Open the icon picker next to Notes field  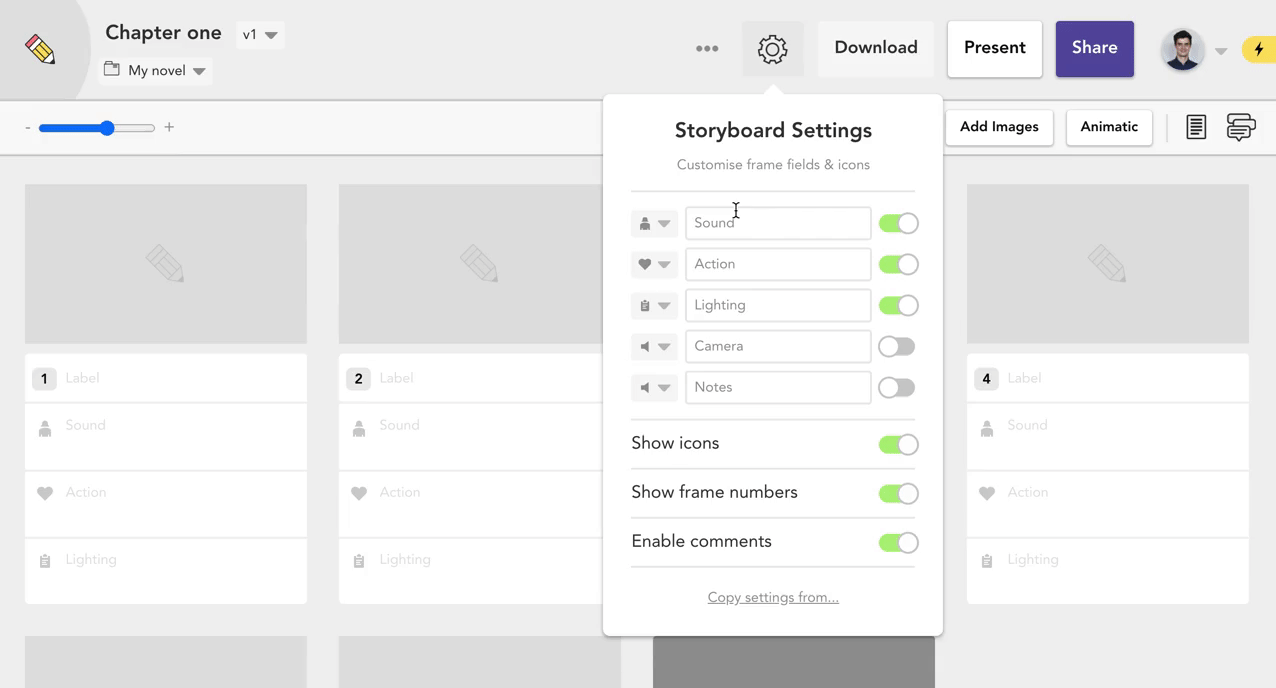tap(666, 387)
